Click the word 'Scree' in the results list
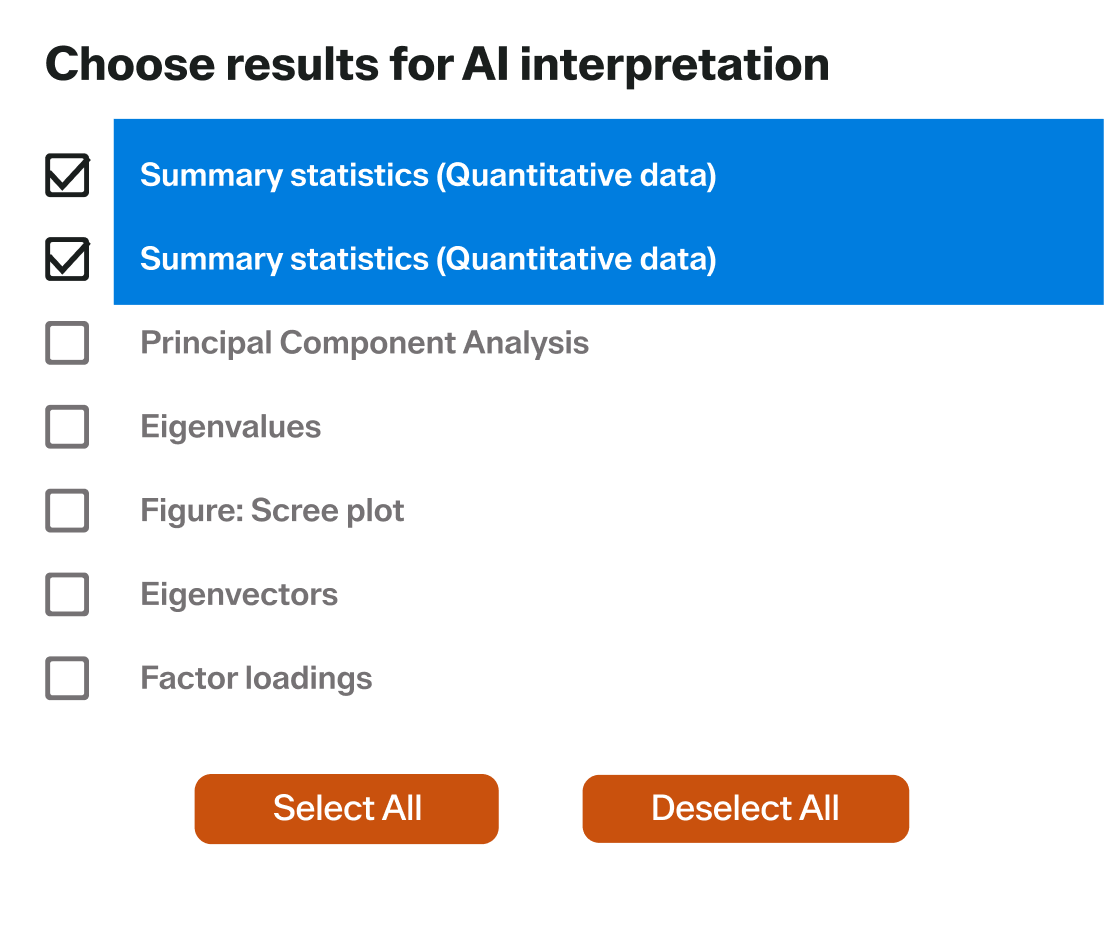 click(292, 511)
